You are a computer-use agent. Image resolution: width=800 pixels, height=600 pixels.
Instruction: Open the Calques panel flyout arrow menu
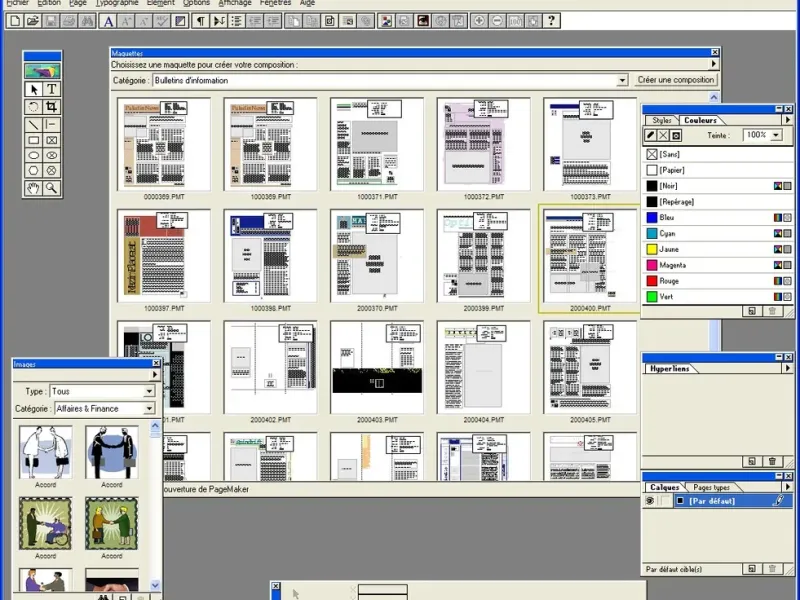pos(788,487)
